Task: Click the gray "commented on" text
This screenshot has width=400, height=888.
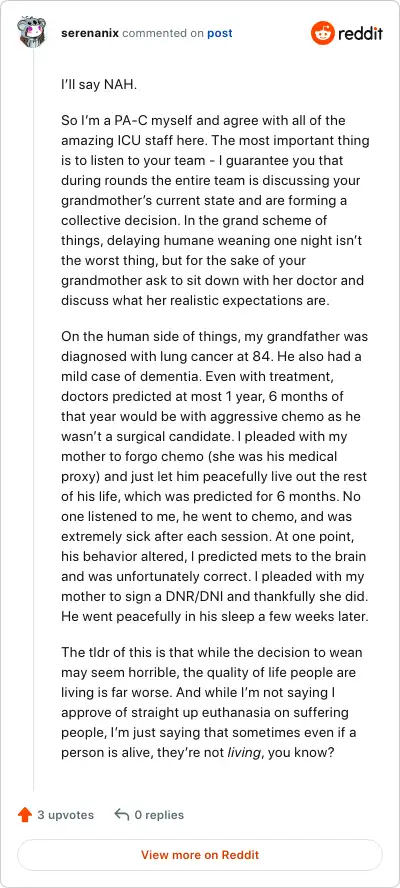Action: [x=163, y=33]
